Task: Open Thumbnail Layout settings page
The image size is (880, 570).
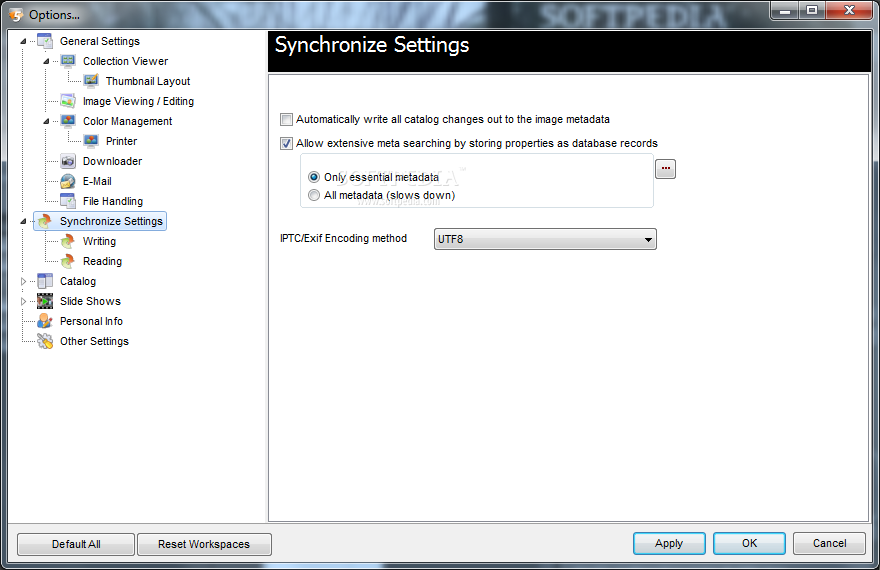Action: tap(148, 81)
